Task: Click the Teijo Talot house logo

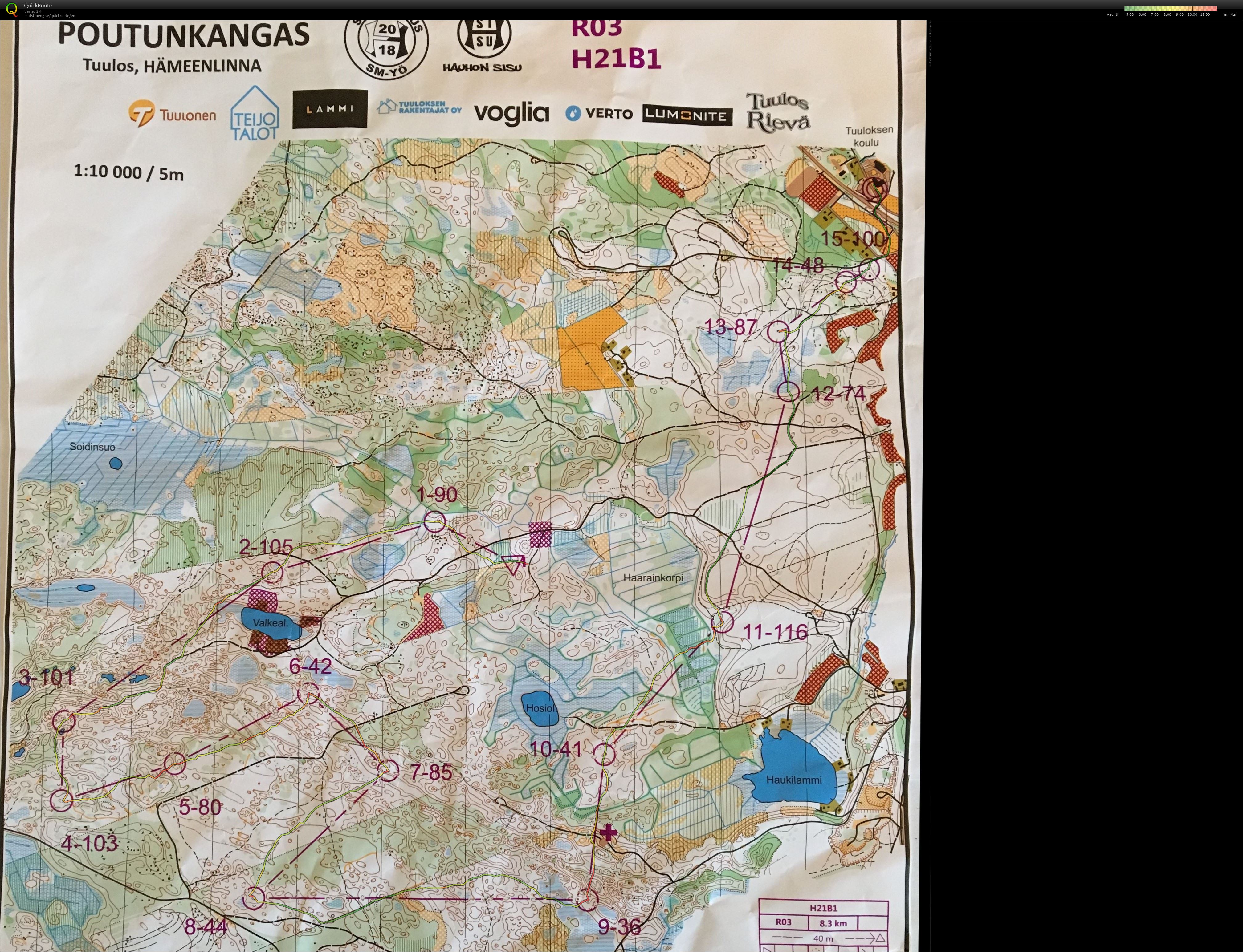Action: [x=255, y=113]
